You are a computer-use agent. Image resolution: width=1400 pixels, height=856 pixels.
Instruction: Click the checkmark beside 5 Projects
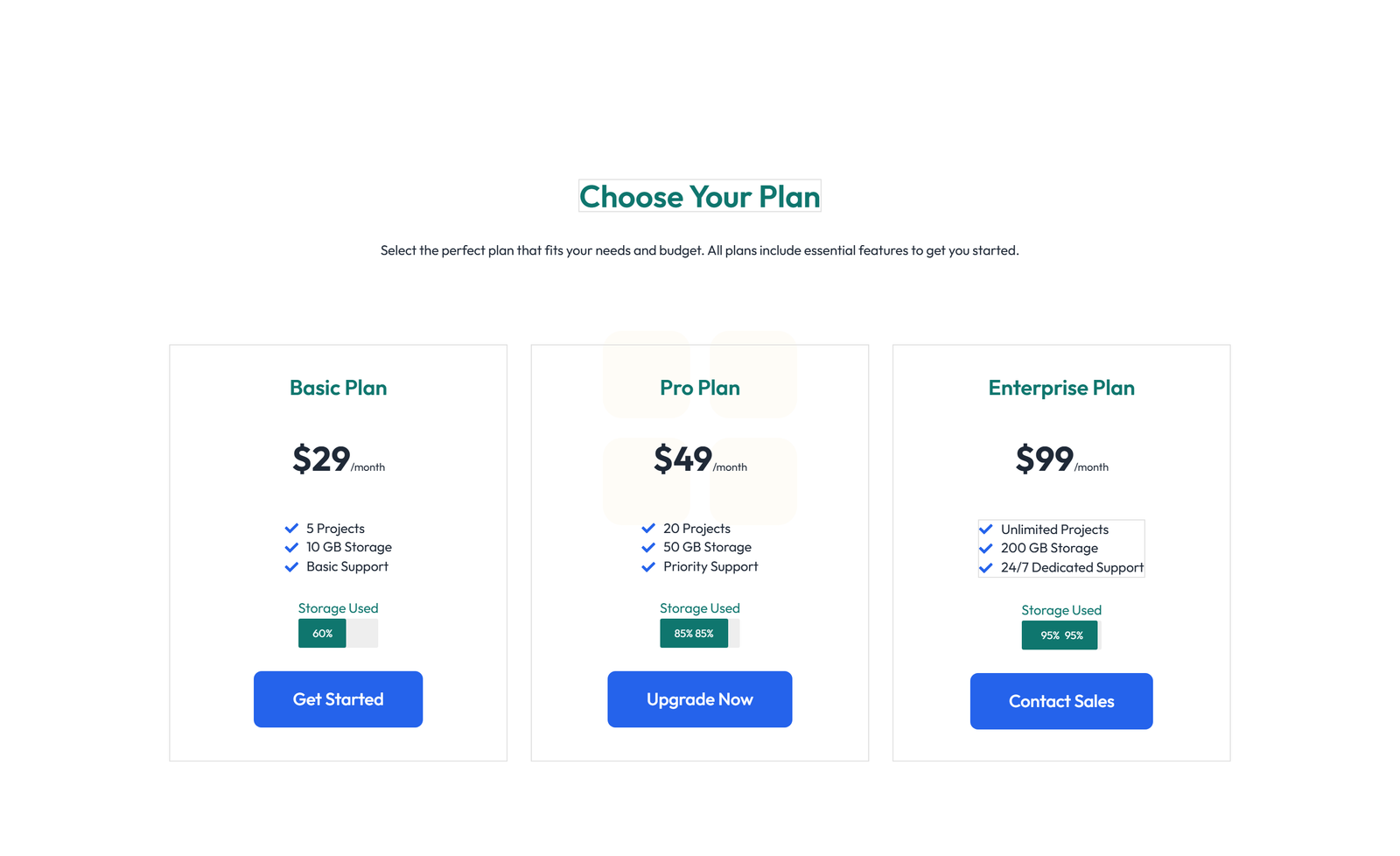291,528
